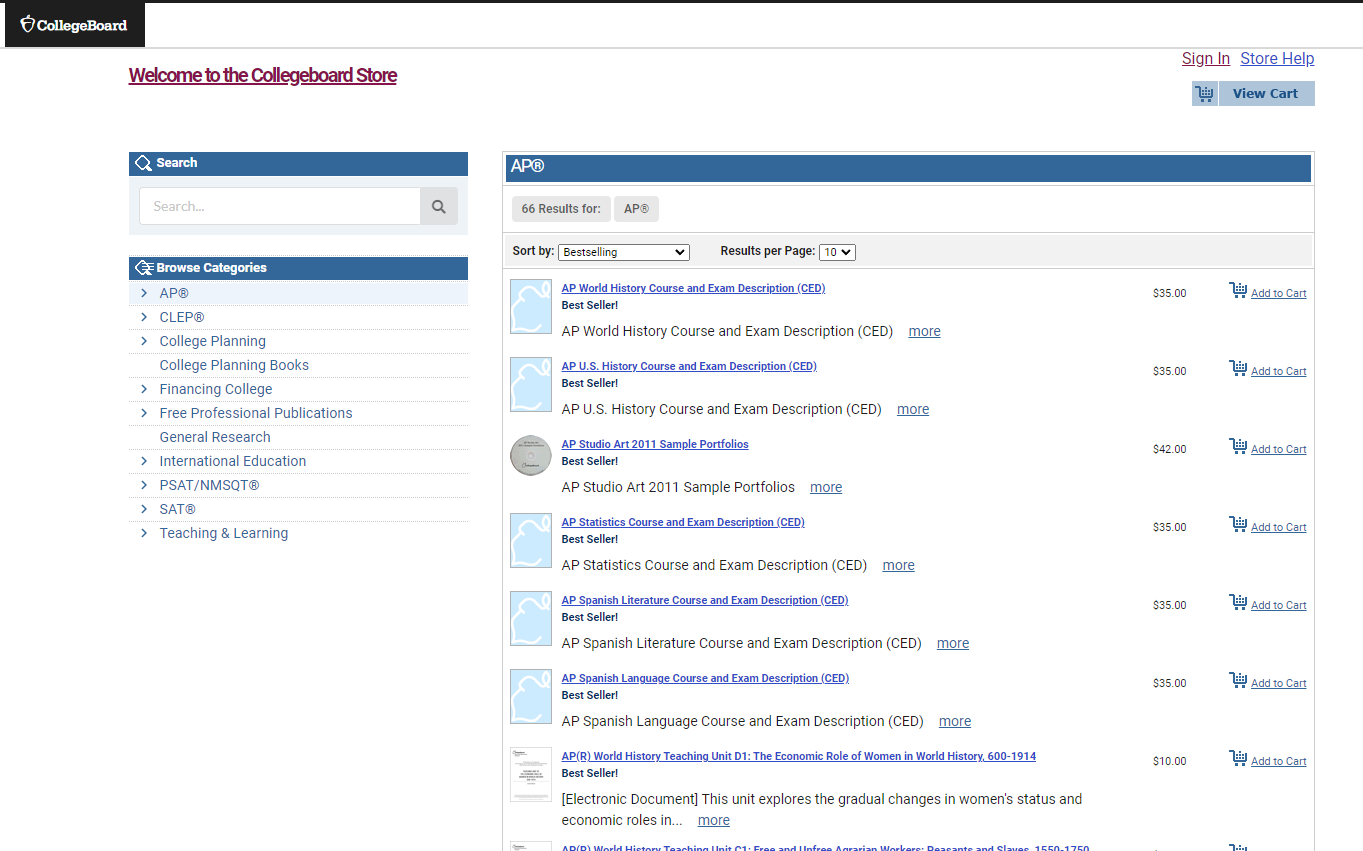Select Teaching & Learning category
The width and height of the screenshot is (1363, 851).
point(224,533)
